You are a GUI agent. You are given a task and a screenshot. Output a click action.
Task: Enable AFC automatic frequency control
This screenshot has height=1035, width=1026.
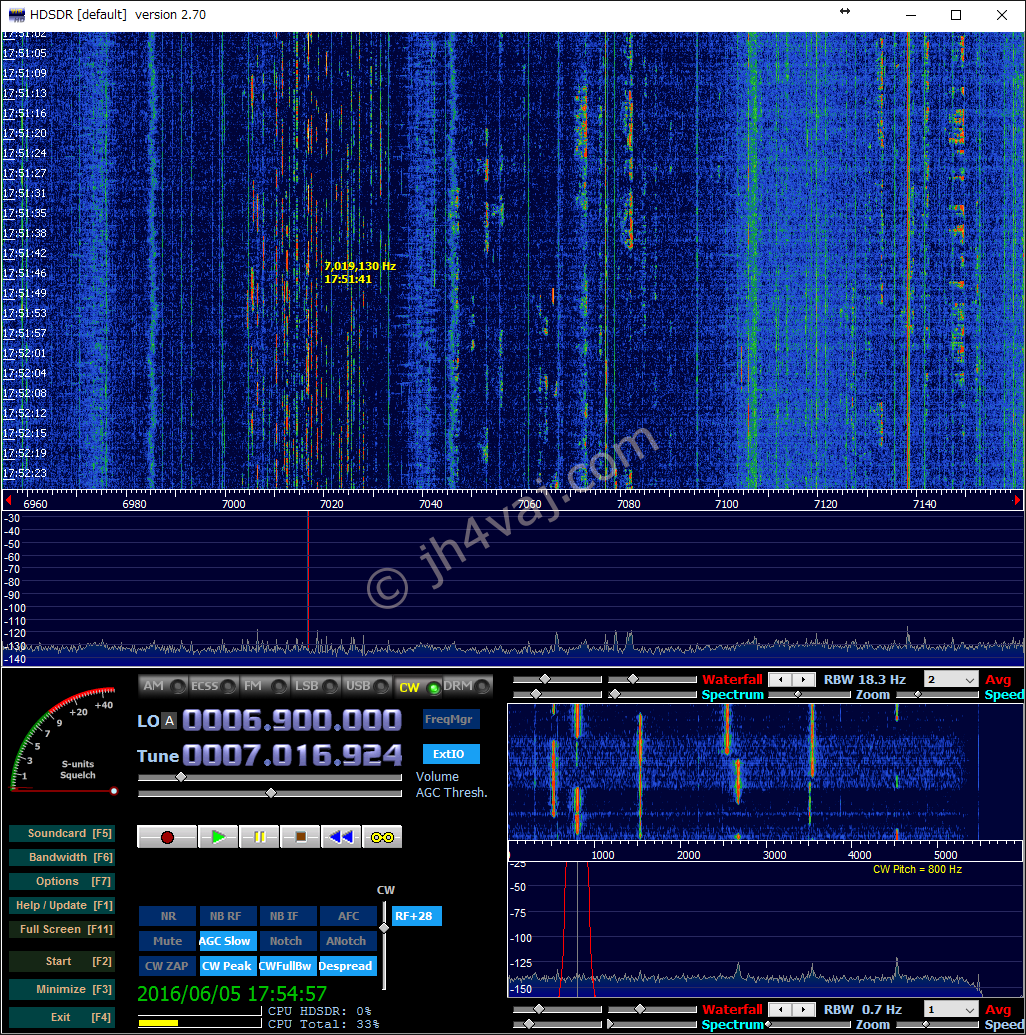348,916
